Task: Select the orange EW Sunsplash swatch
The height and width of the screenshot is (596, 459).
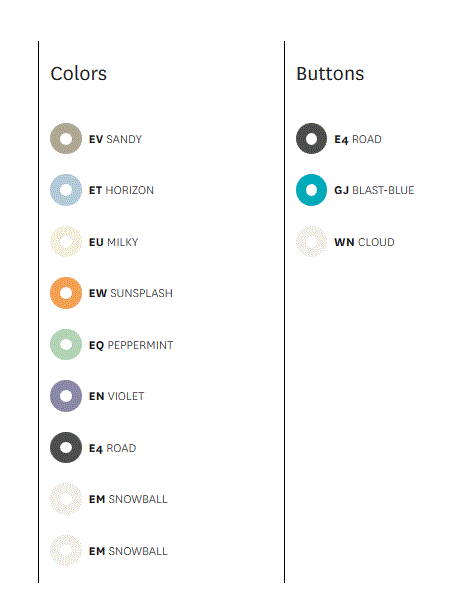Action: coord(66,293)
